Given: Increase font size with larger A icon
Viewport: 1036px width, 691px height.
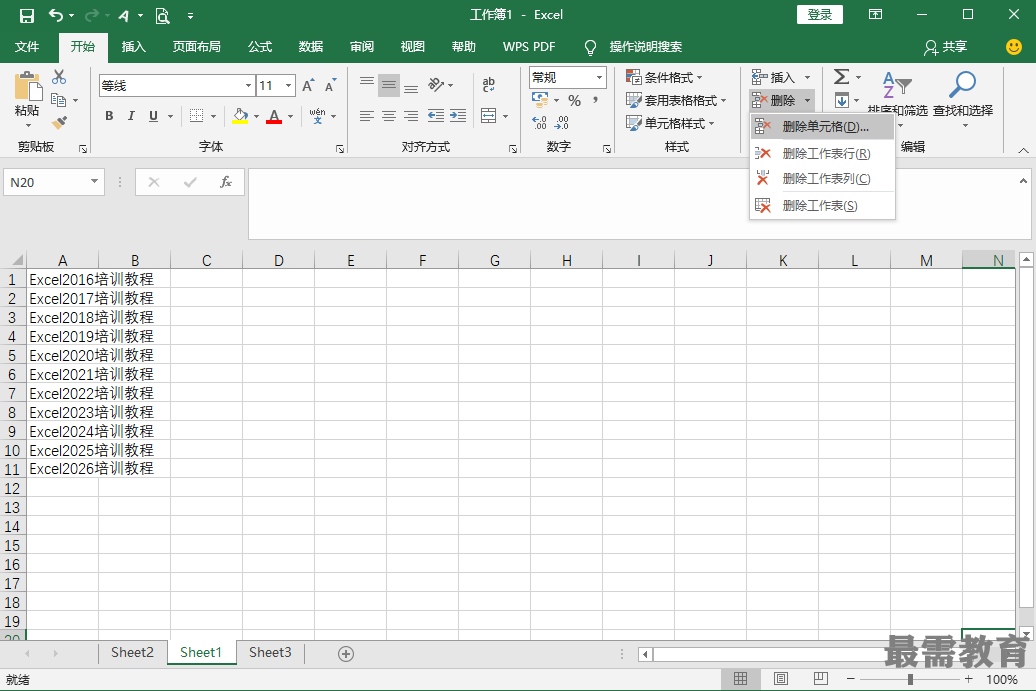Looking at the screenshot, I should 308,85.
